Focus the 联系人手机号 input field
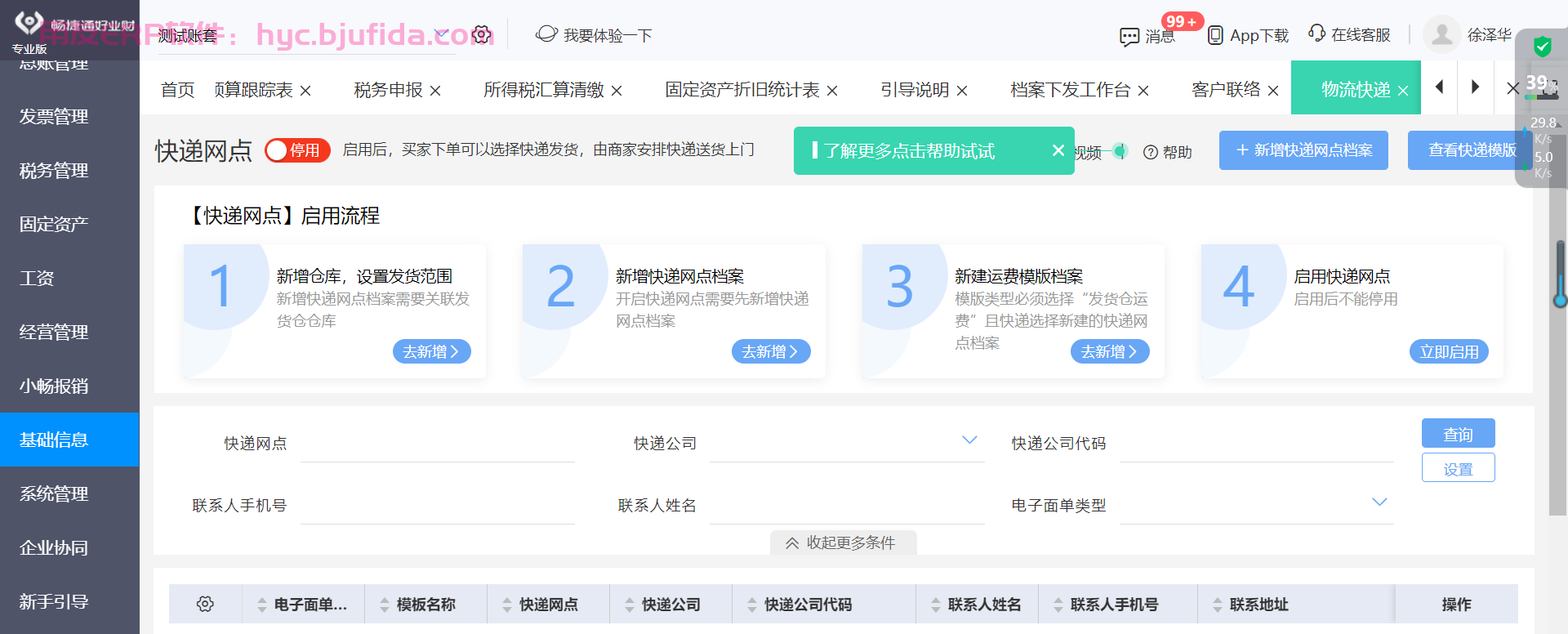This screenshot has height=634, width=1568. point(438,506)
